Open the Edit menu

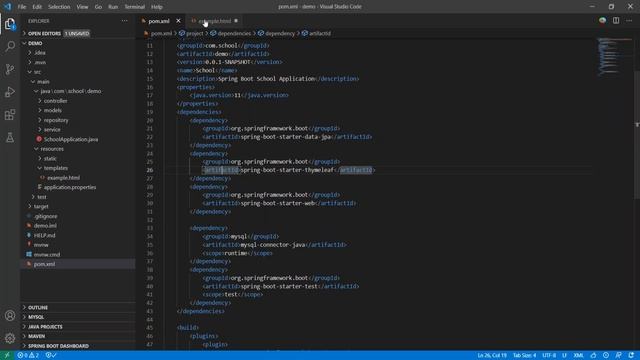(x=37, y=7)
